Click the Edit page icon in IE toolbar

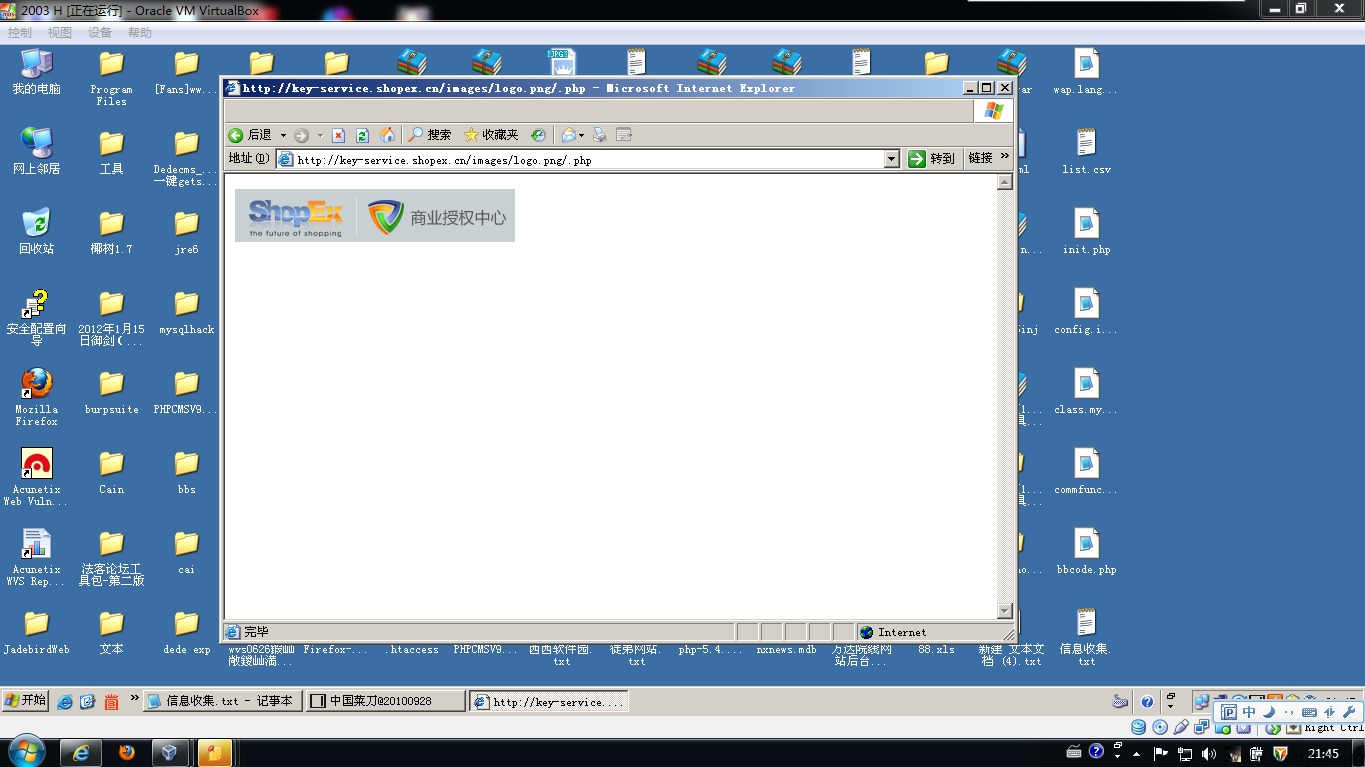pyautogui.click(x=624, y=135)
